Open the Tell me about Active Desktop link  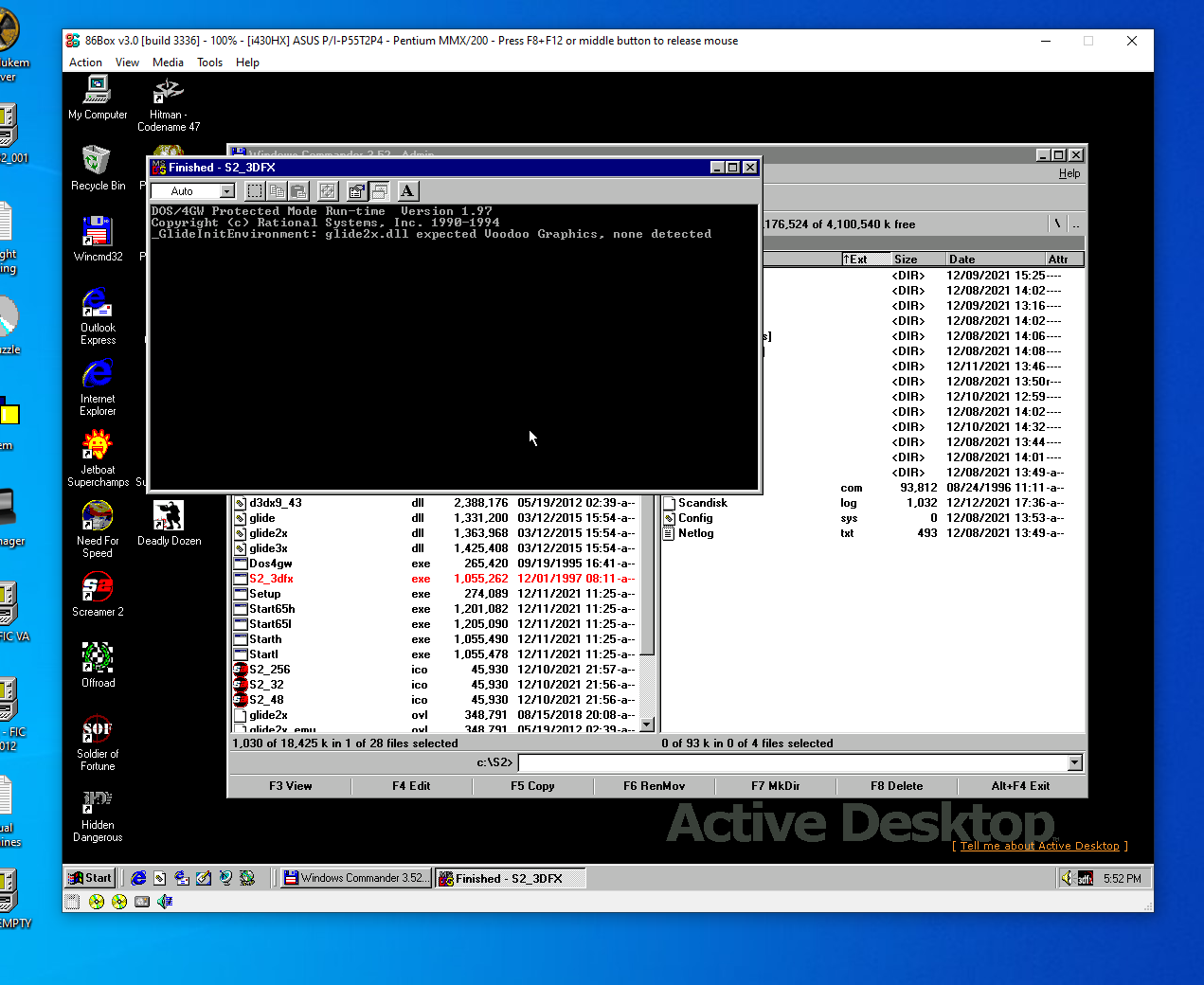[1039, 846]
